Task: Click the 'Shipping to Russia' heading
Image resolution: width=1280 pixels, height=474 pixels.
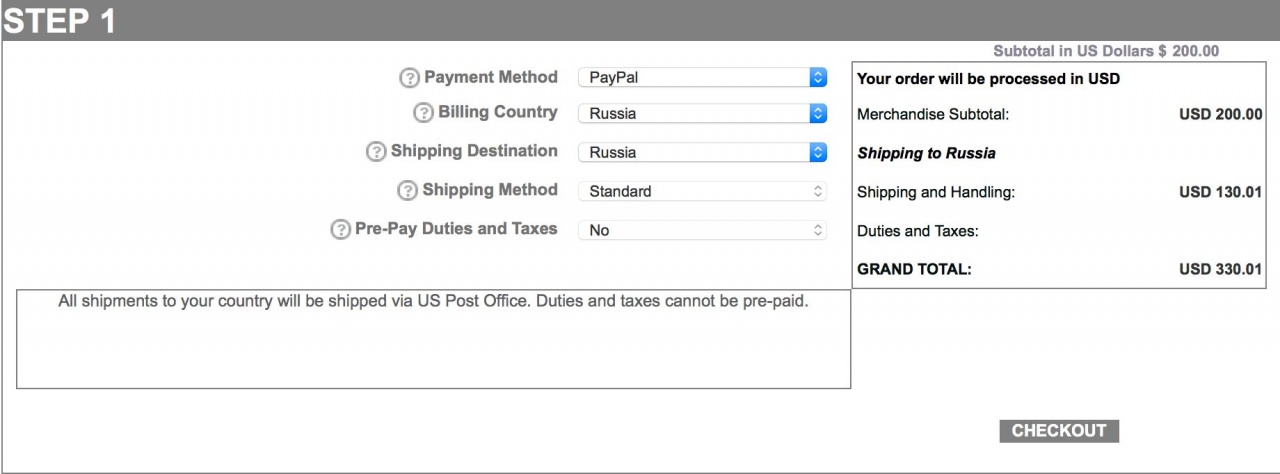Action: point(926,154)
